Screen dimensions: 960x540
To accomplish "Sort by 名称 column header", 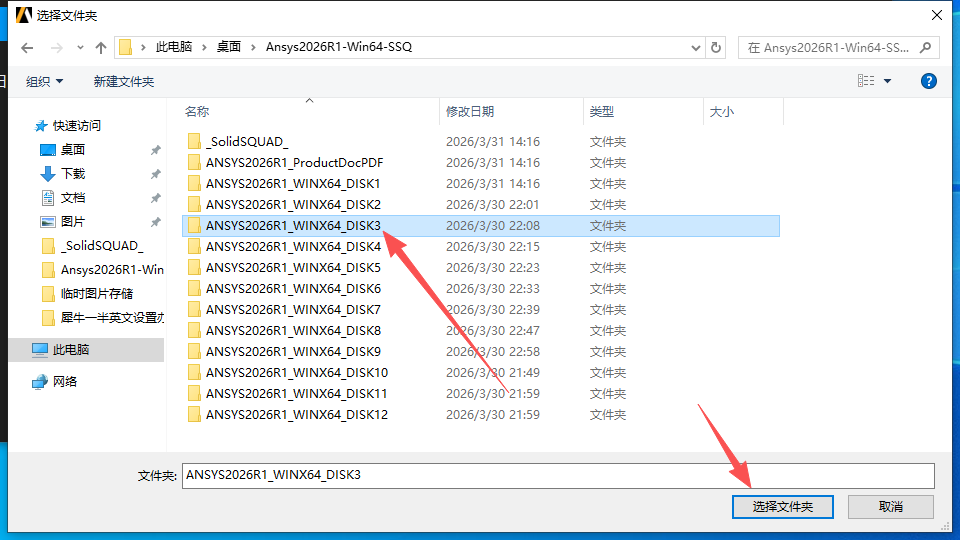I will click(x=197, y=111).
